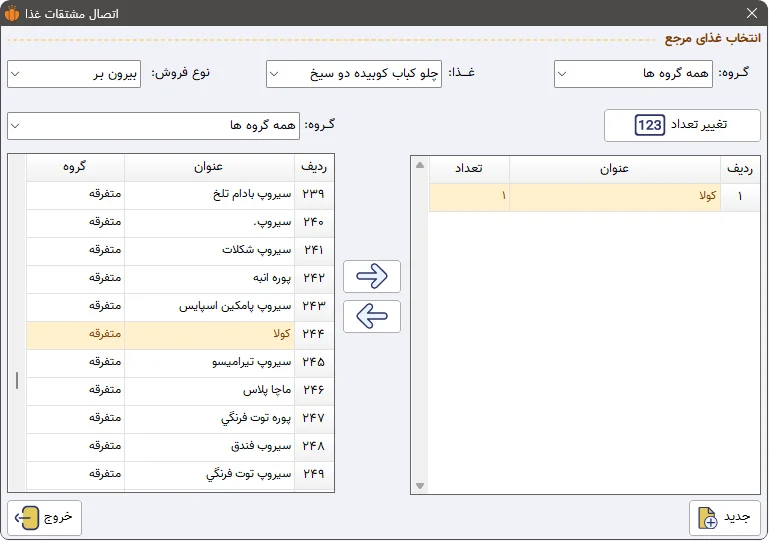Select row سیروپ بادام تلخ
This screenshot has height=541, width=769.
click(x=180, y=195)
